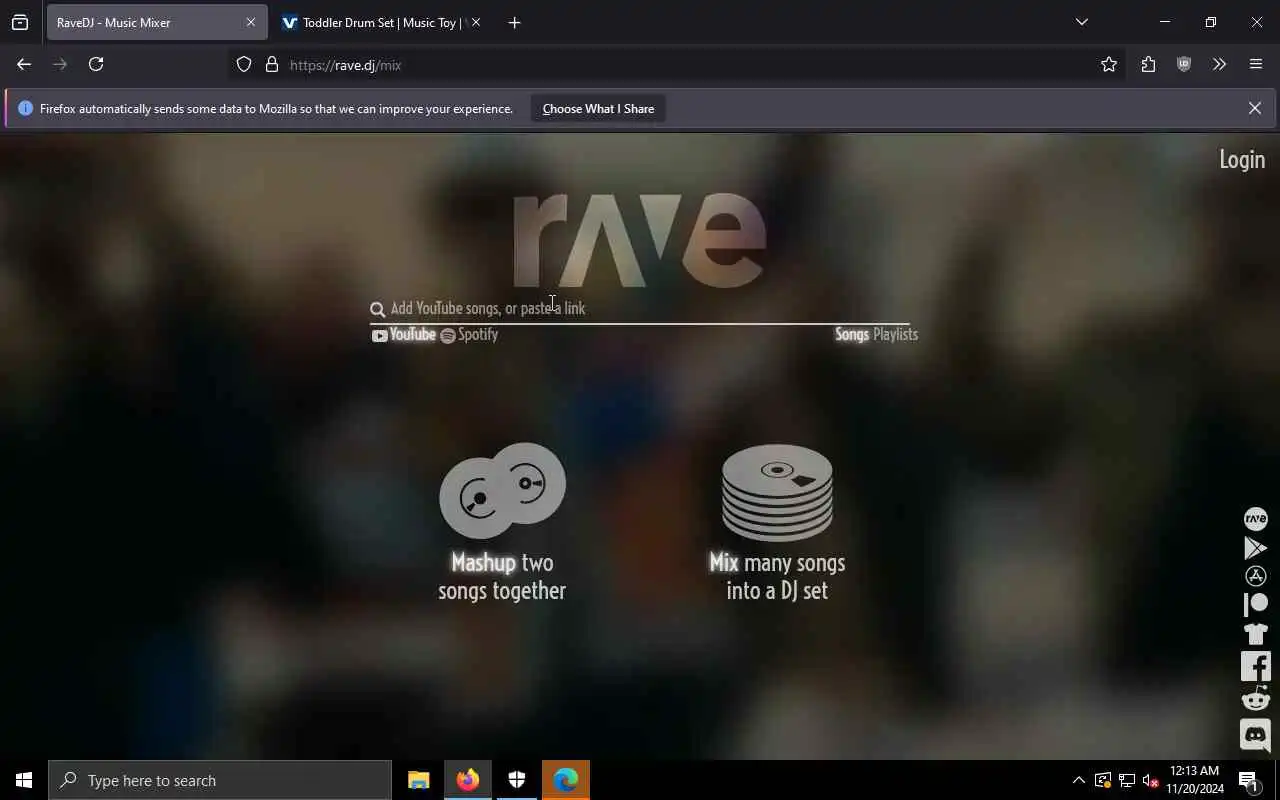The image size is (1280, 800).
Task: Click the Rave logo
Action: click(640, 240)
